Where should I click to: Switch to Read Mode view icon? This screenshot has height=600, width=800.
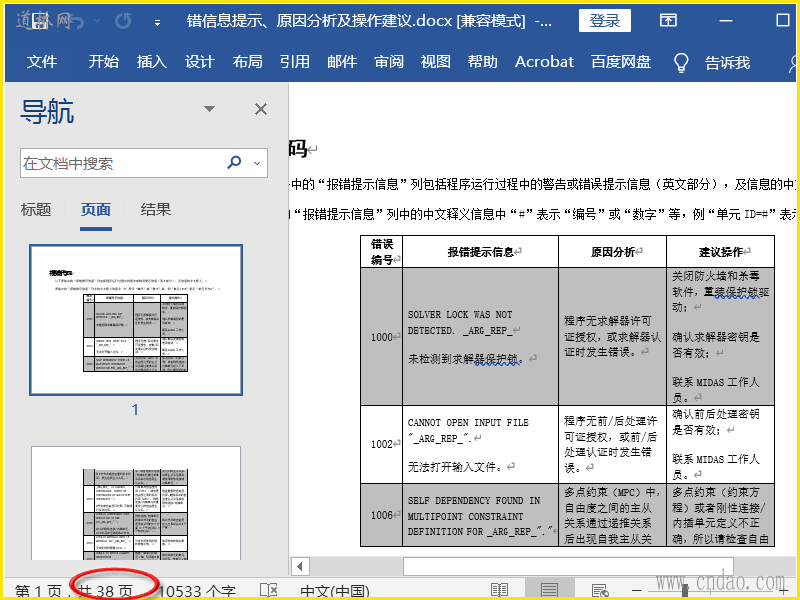click(x=499, y=591)
